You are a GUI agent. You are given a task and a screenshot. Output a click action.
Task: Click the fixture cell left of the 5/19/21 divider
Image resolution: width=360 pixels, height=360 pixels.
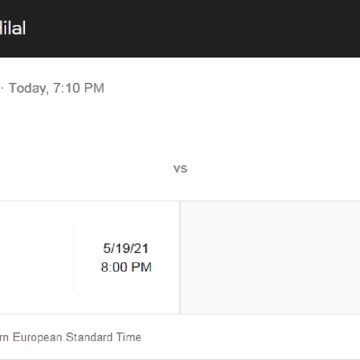click(x=37, y=258)
